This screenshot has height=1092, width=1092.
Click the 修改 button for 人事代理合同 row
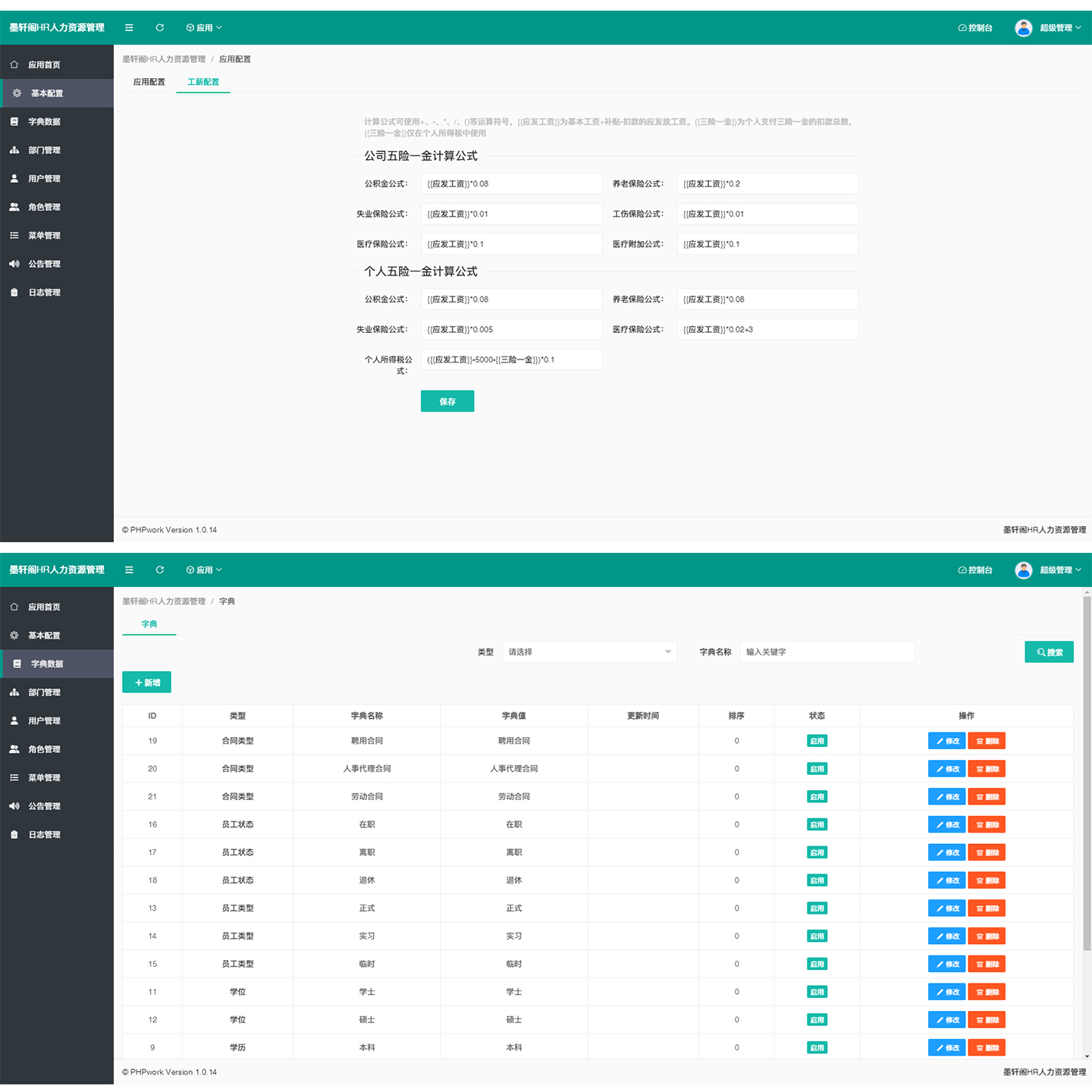[946, 769]
